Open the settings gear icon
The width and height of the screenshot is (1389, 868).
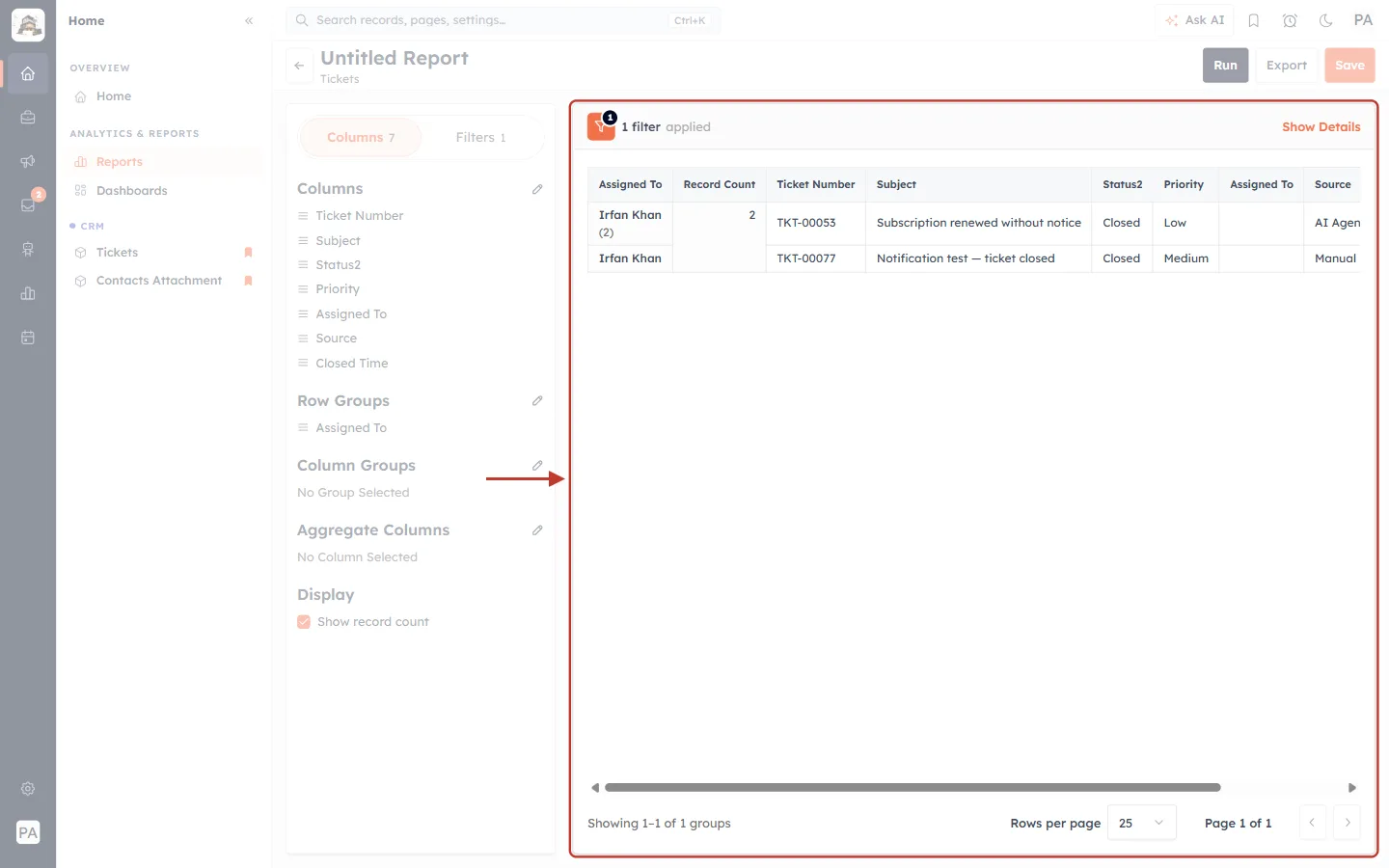(x=28, y=789)
